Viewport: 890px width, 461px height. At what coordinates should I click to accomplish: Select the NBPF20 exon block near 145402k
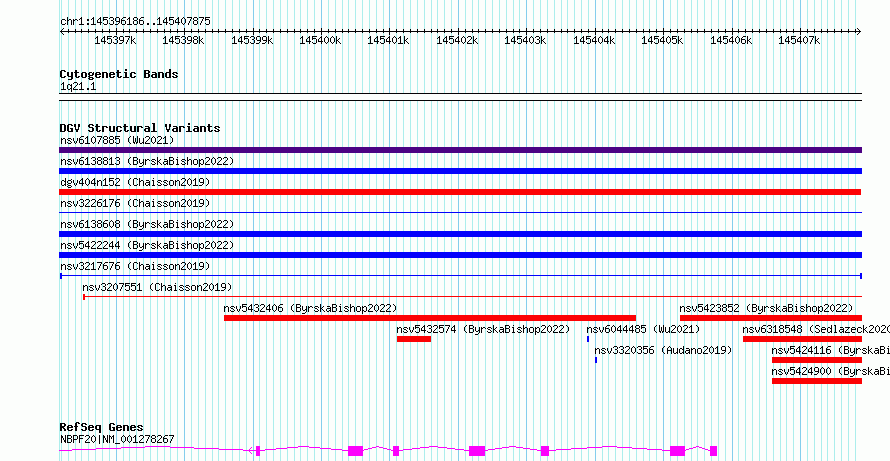pos(477,451)
